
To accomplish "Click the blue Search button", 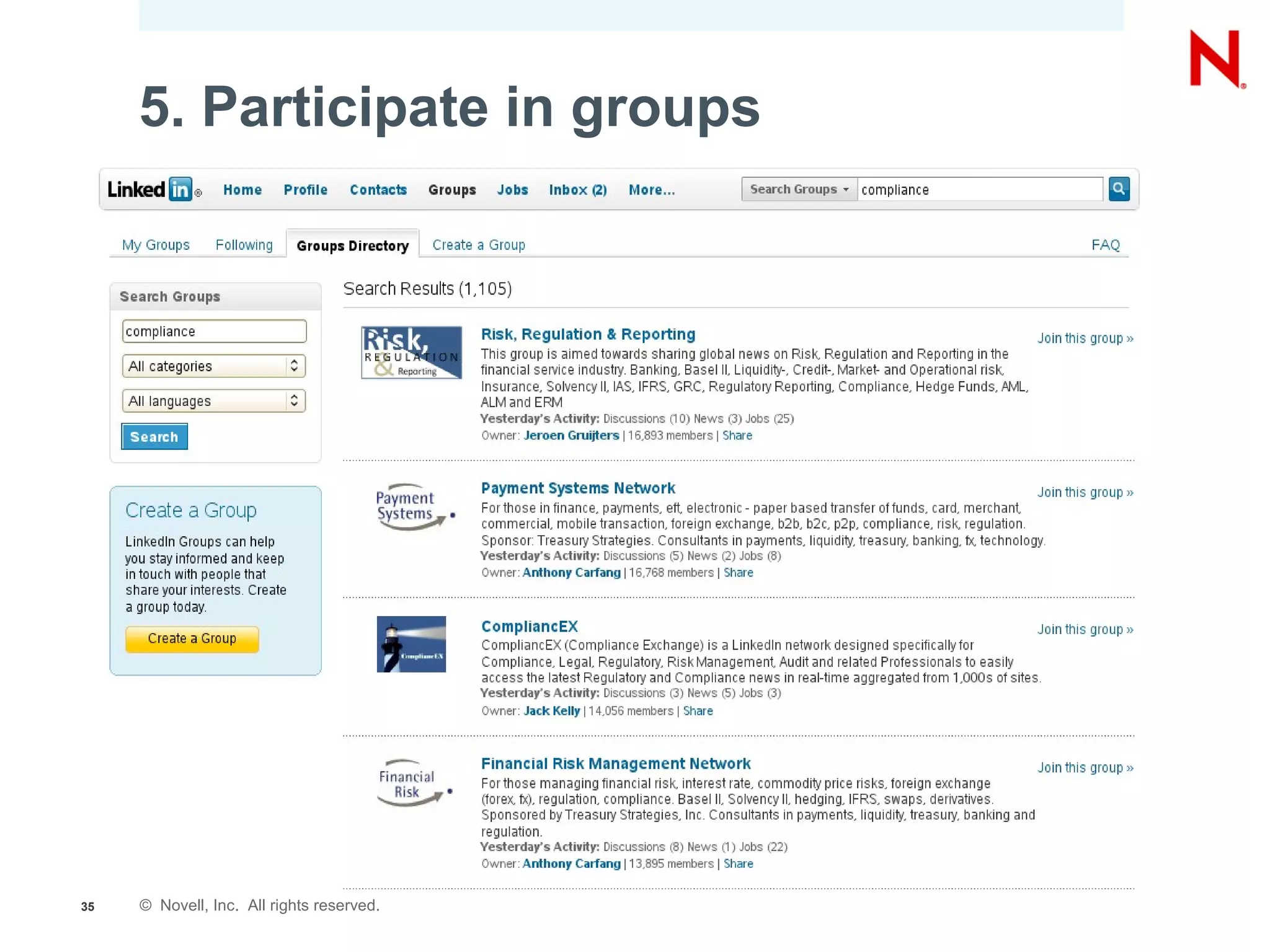I will [154, 436].
